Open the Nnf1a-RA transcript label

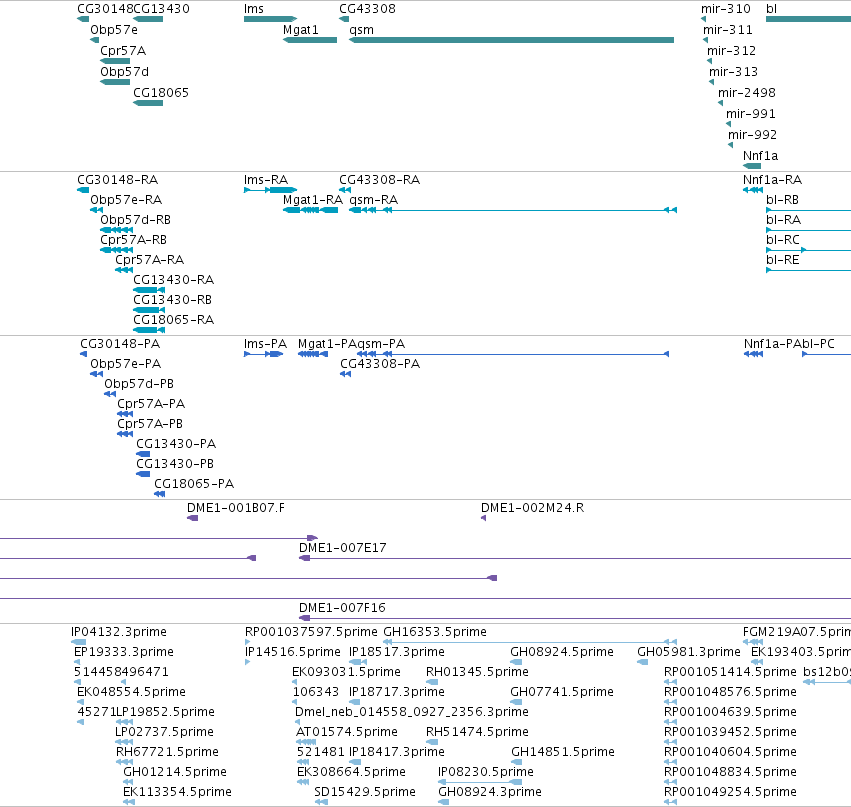pos(772,180)
